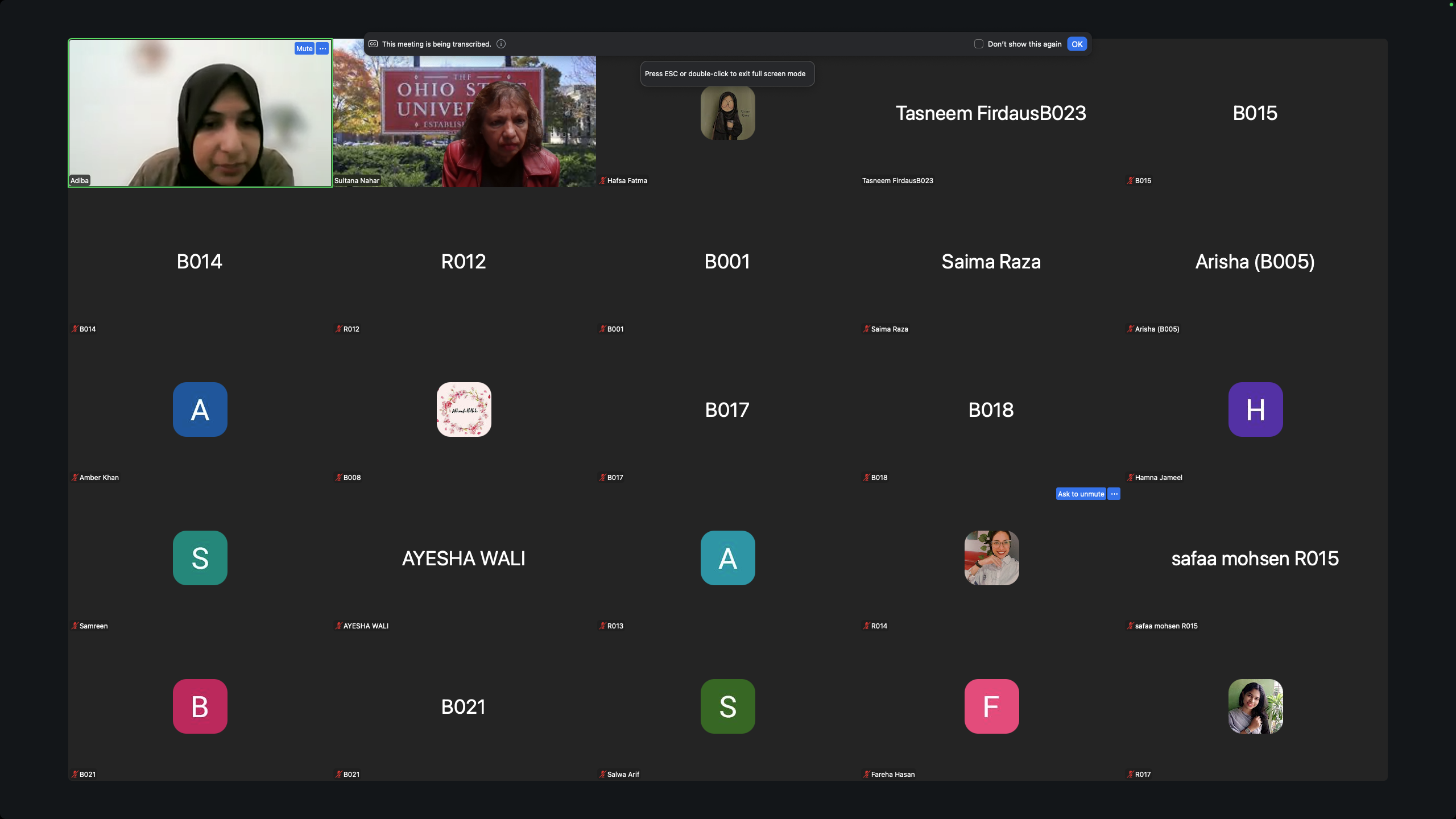The image size is (1456, 819).
Task: Click the R013 teal A avatar
Action: pyautogui.click(x=727, y=558)
